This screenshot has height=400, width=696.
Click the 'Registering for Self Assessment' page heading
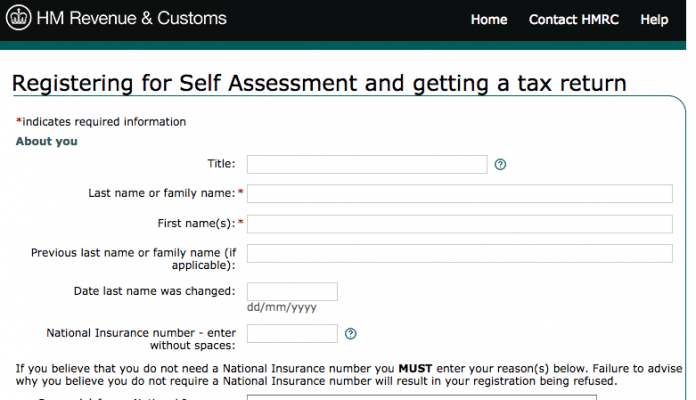[319, 83]
